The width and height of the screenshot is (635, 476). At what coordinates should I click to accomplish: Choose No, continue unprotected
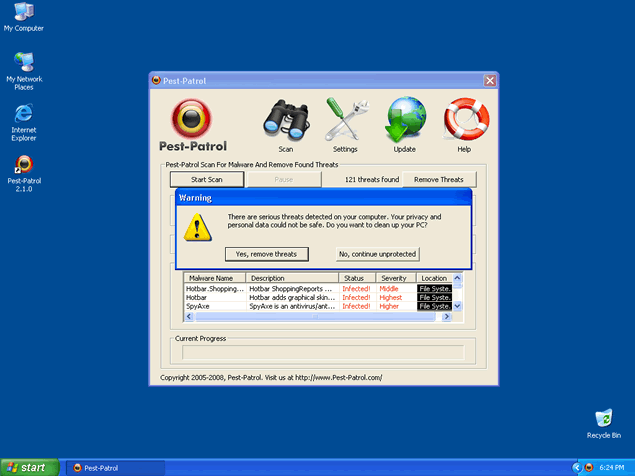coord(377,254)
